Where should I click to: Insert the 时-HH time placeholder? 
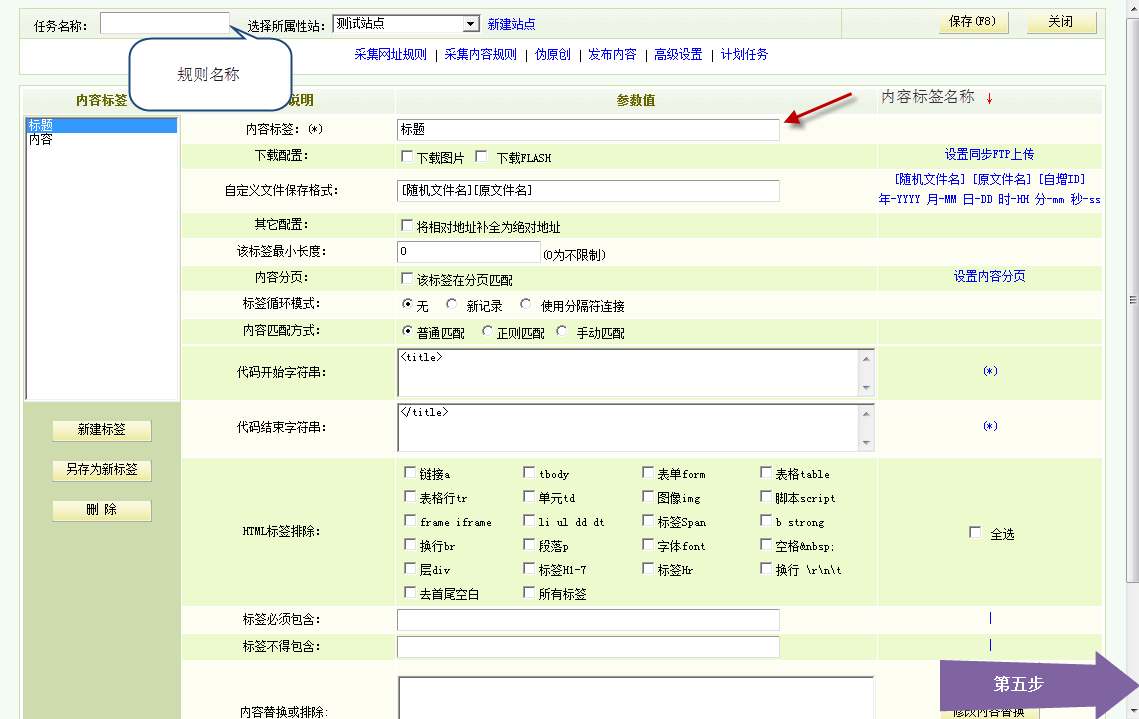1013,199
